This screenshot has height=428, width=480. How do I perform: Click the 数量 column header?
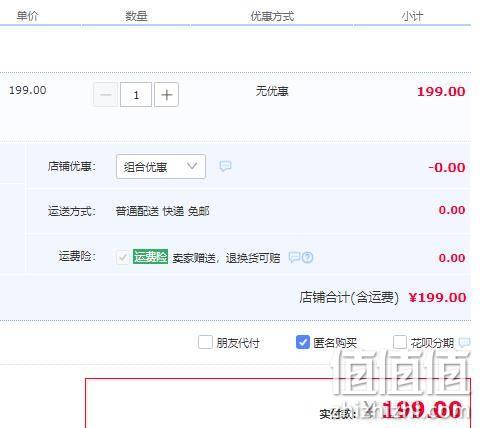point(136,16)
